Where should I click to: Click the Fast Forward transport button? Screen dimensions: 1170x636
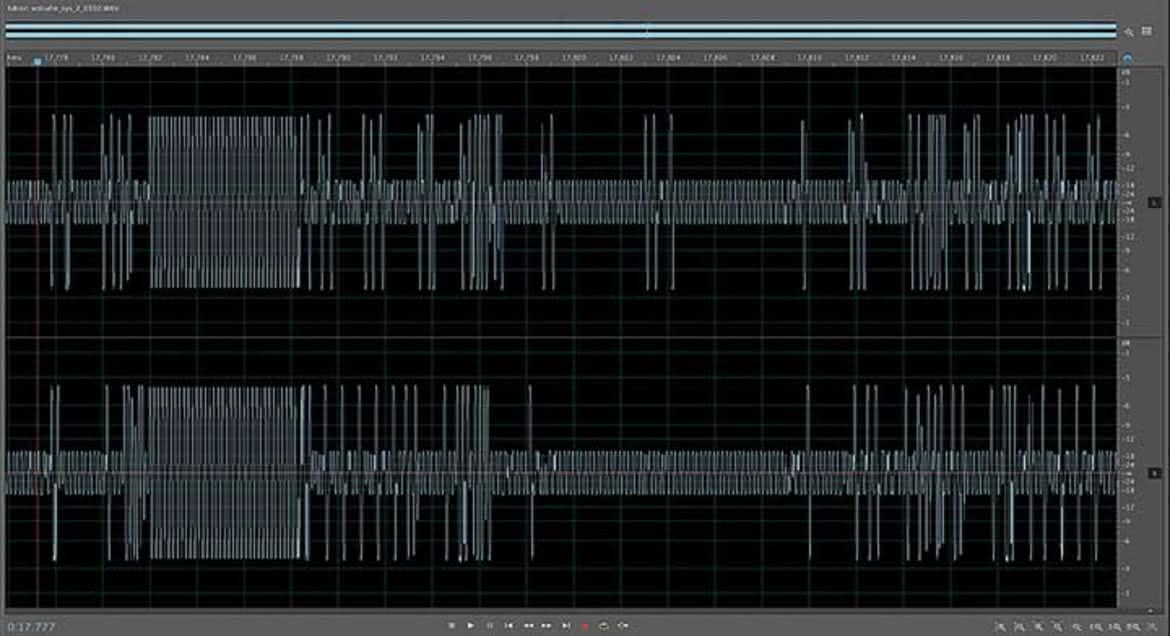tap(547, 626)
